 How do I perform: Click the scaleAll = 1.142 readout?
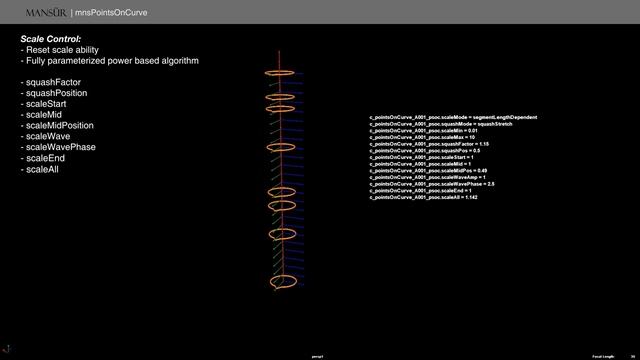pyautogui.click(x=423, y=198)
